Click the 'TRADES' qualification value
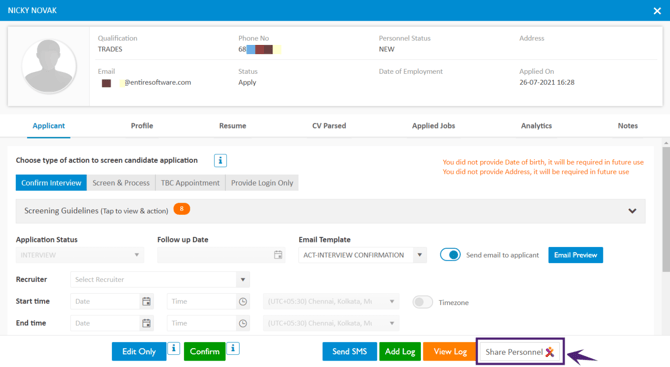This screenshot has height=367, width=670. point(110,49)
